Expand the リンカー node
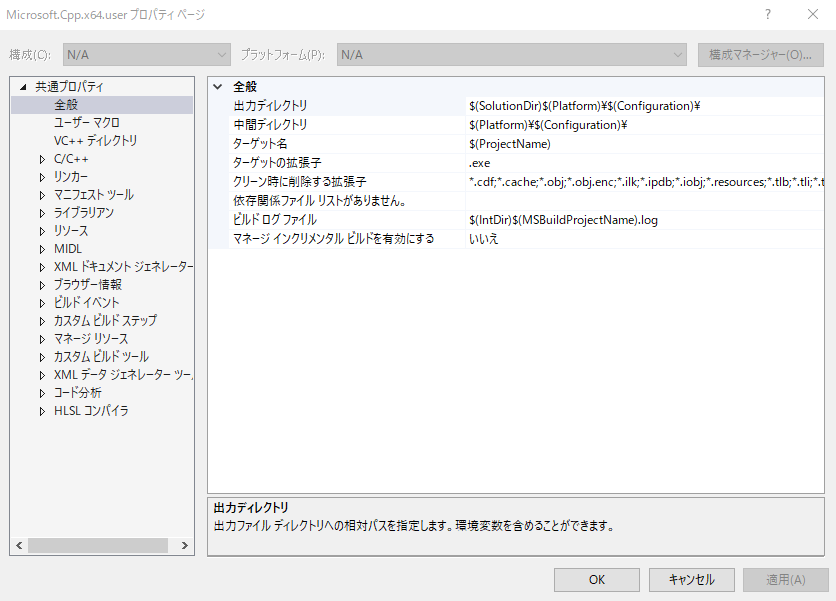The image size is (836, 601). coord(40,176)
